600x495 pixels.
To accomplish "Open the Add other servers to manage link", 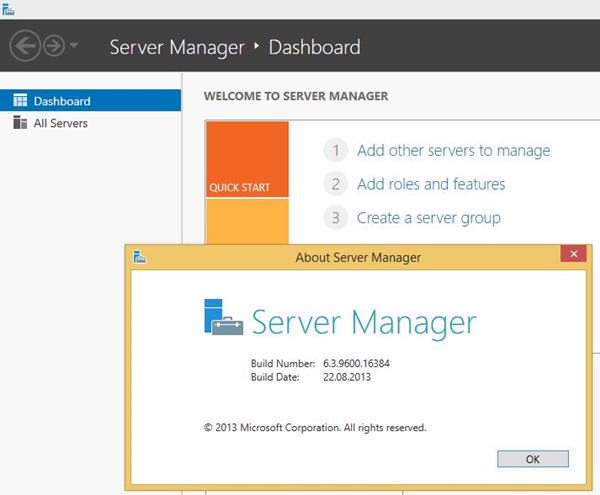I will (x=453, y=151).
